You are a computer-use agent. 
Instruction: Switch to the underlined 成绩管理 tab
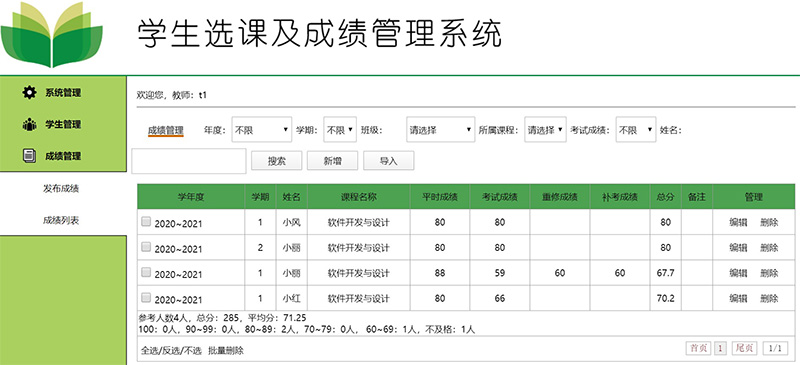click(165, 130)
